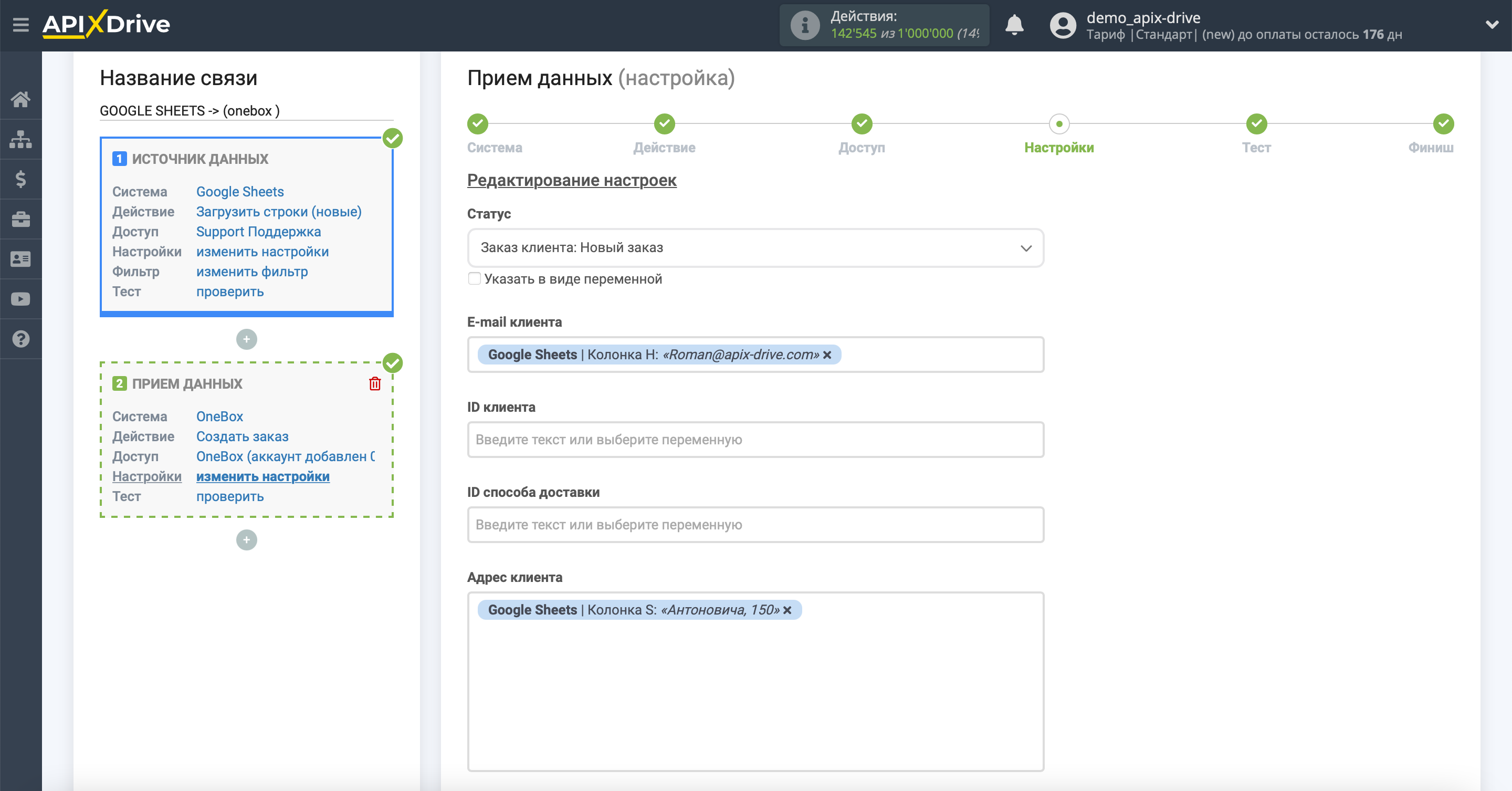Expand the account menu chevron
This screenshot has width=1512, height=791.
click(1492, 25)
